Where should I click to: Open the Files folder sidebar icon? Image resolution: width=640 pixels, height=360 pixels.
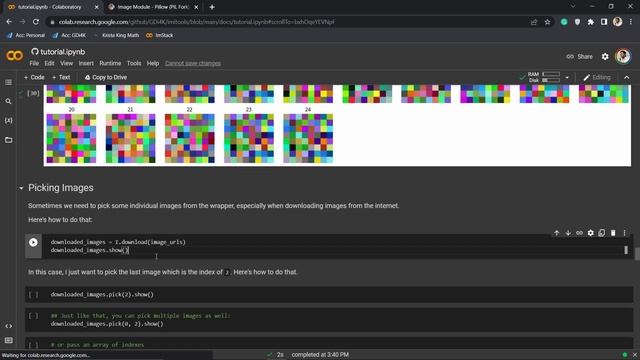point(8,140)
